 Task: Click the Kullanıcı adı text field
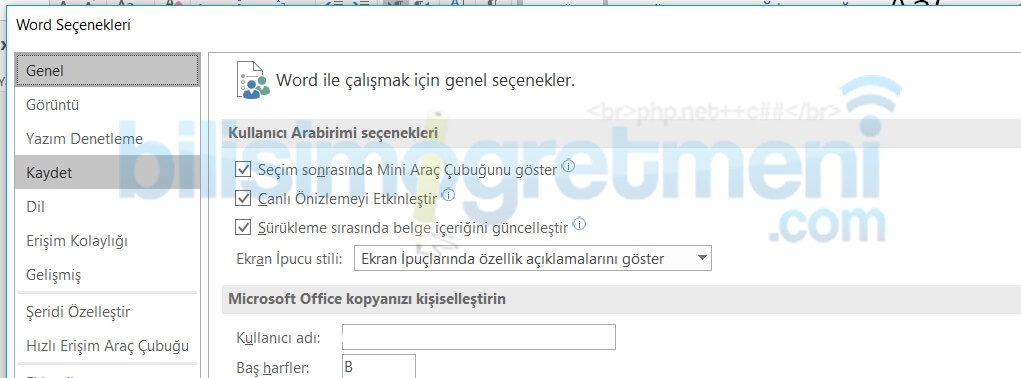[x=479, y=337]
